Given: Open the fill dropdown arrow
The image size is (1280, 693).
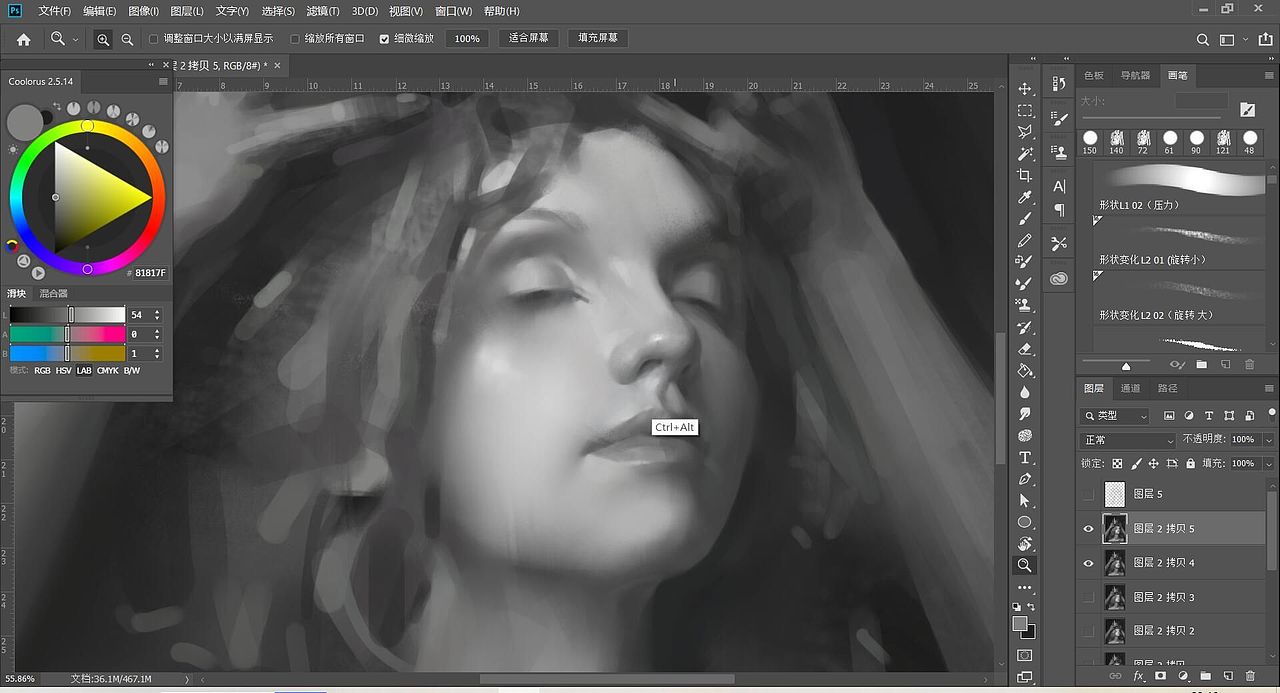Looking at the screenshot, I should pyautogui.click(x=1269, y=464).
